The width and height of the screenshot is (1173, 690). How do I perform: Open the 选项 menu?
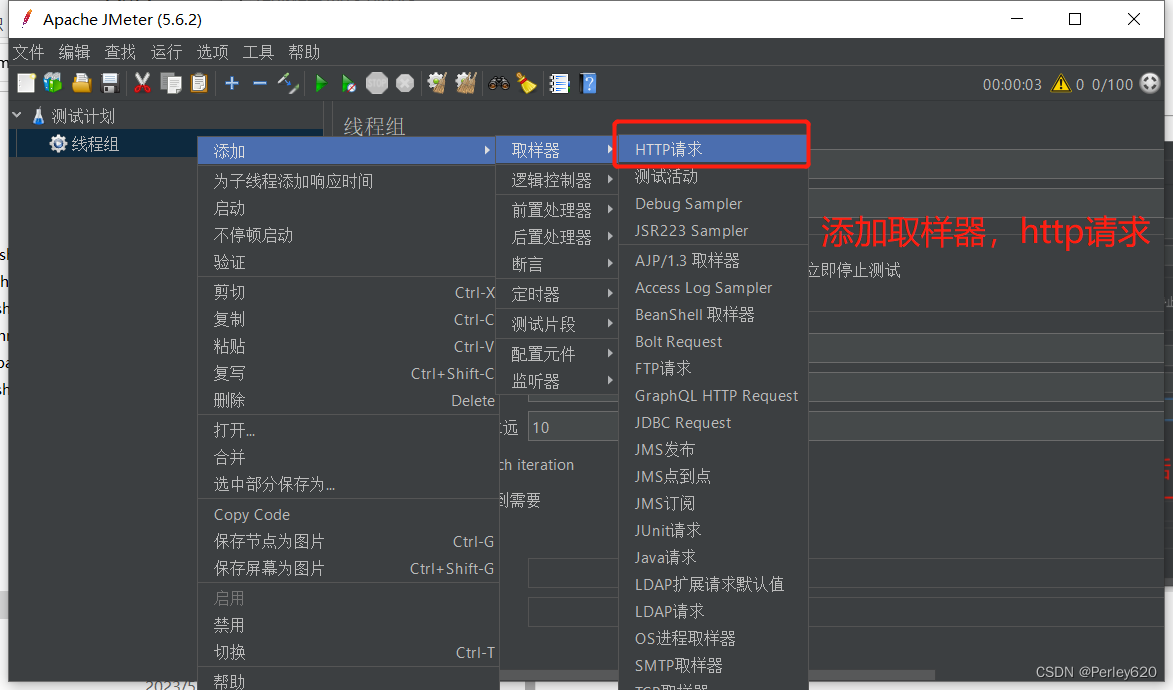212,52
